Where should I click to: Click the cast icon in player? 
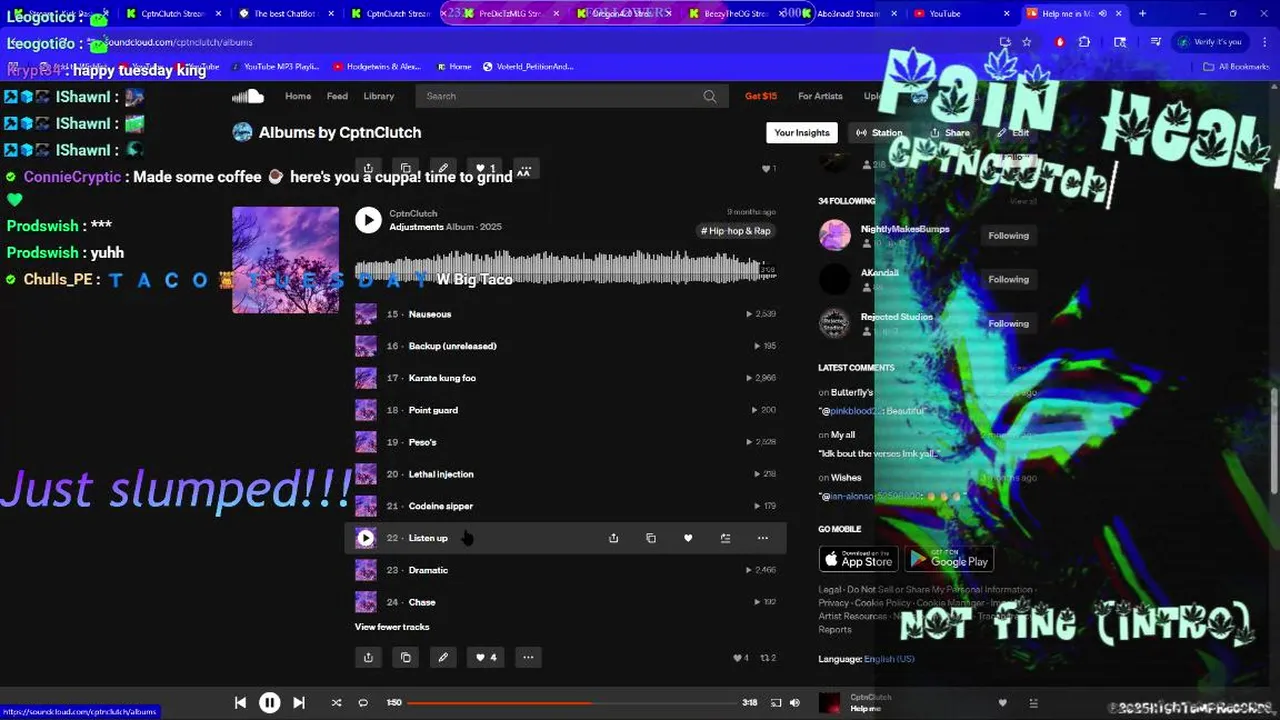(x=776, y=703)
